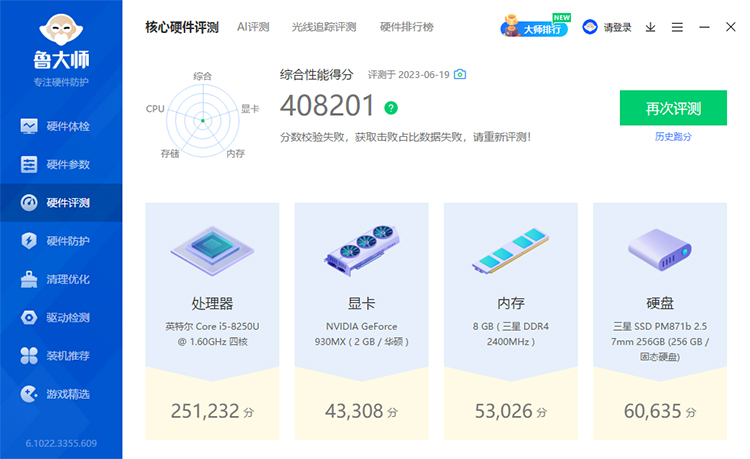
Task: Switch to the 硬件排行榜 tab
Action: (407, 27)
